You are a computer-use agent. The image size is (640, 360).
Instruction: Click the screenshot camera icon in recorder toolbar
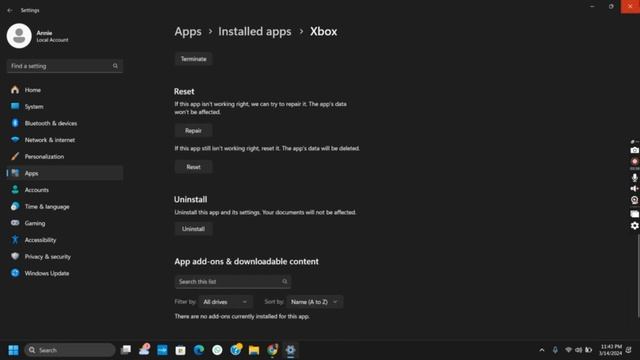(x=634, y=150)
